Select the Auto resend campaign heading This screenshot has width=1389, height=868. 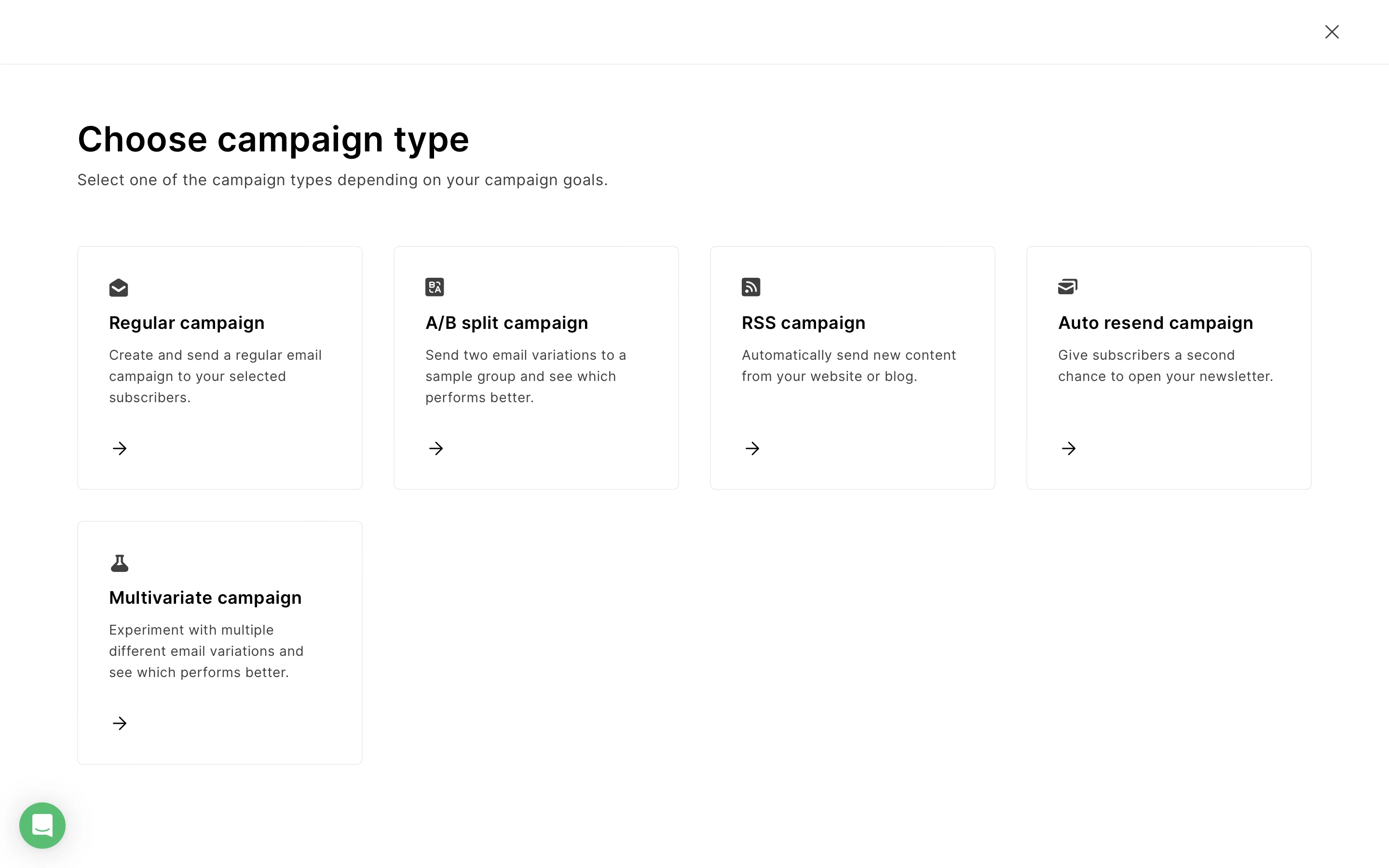[1155, 323]
